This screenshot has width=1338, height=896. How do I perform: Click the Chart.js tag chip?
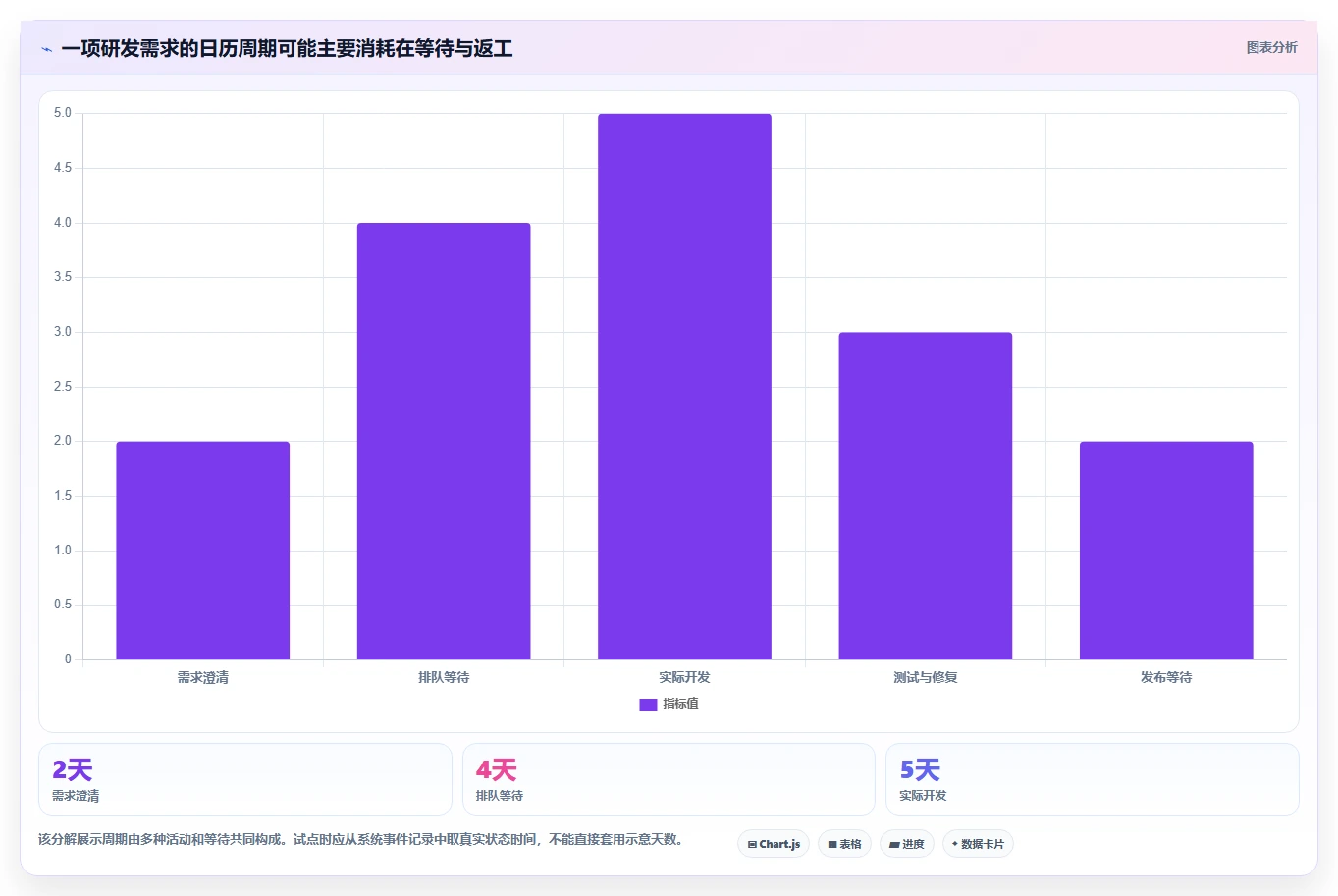pos(774,844)
